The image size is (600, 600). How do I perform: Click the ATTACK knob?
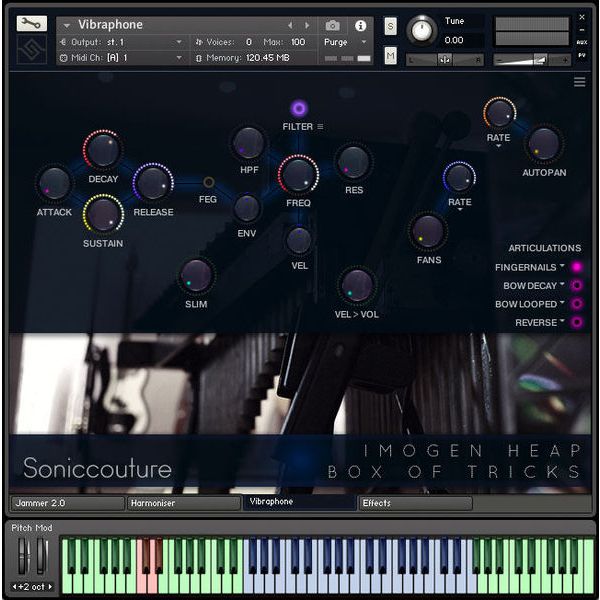(54, 184)
